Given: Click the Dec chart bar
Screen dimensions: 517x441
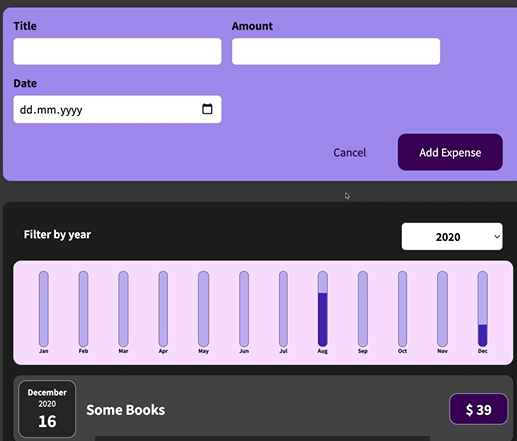Looking at the screenshot, I should click(x=482, y=309).
